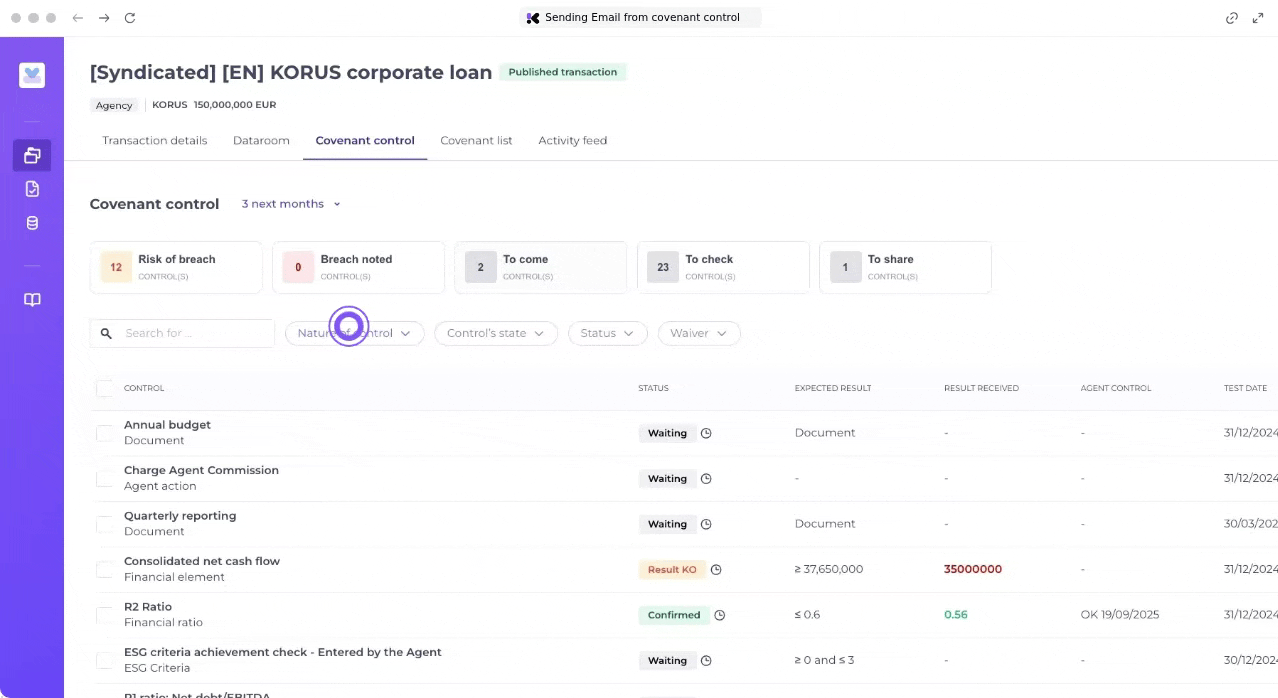Click the app logo in the sidebar
Viewport: 1278px width, 698px height.
pos(32,75)
